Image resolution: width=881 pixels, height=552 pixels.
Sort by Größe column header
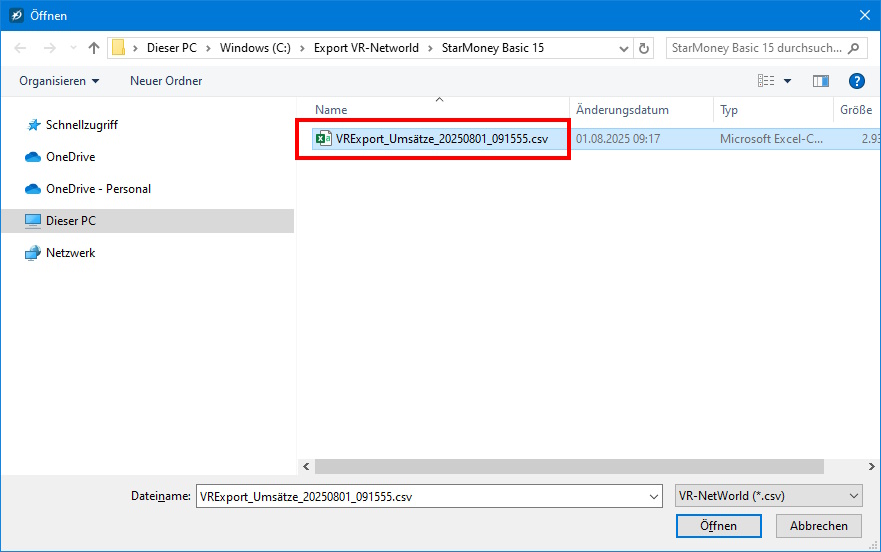pos(856,110)
